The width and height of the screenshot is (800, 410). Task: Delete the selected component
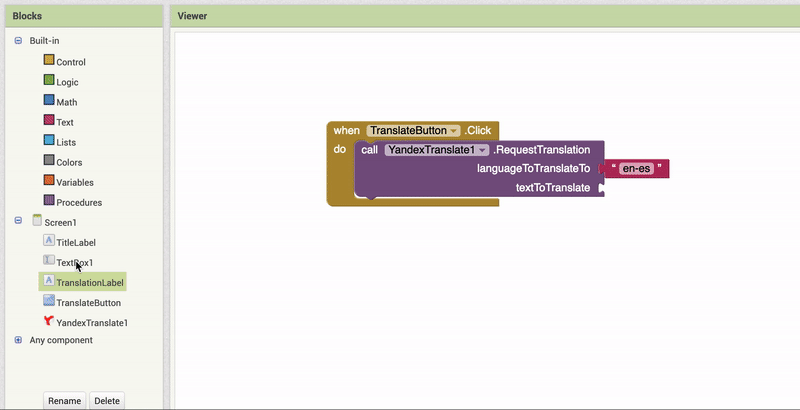[107, 401]
